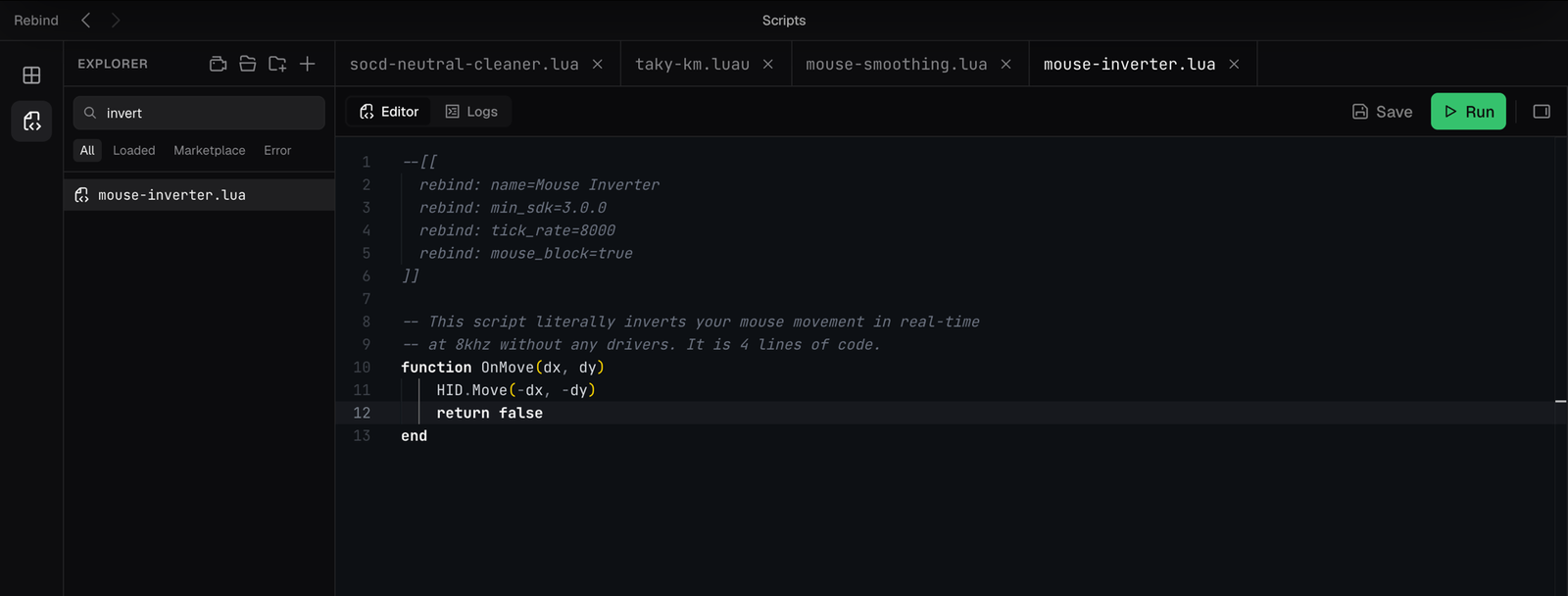Image resolution: width=1568 pixels, height=596 pixels.
Task: Go back with the left arrow
Action: [x=86, y=20]
